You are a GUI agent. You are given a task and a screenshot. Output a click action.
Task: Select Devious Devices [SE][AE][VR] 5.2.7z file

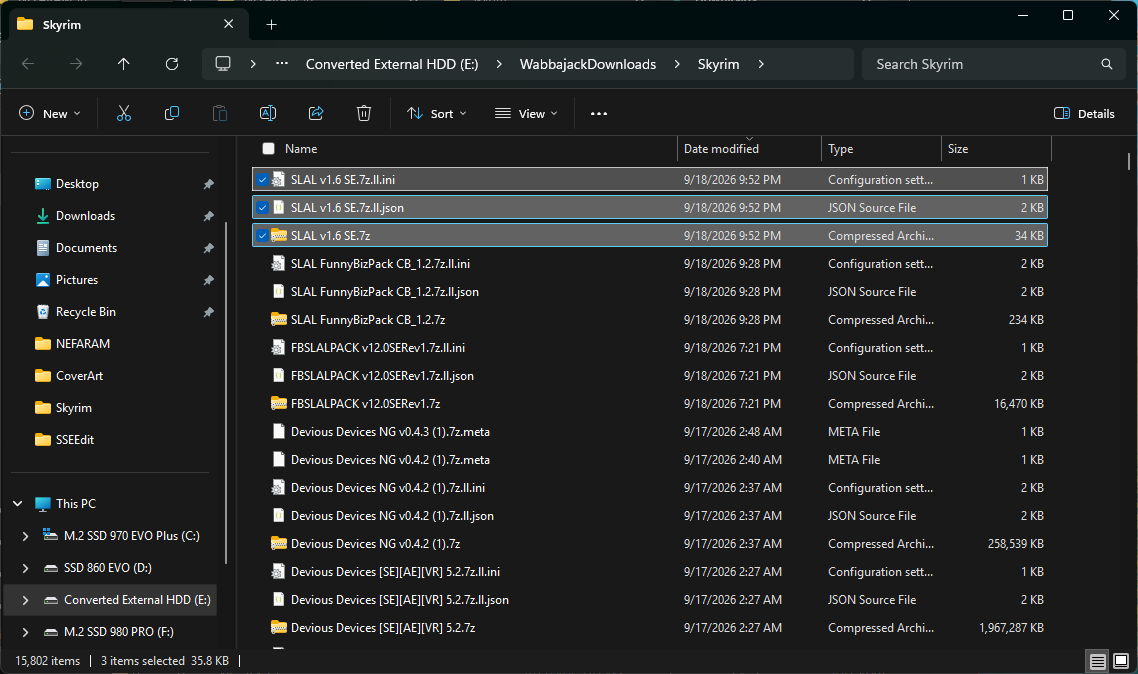(650, 628)
